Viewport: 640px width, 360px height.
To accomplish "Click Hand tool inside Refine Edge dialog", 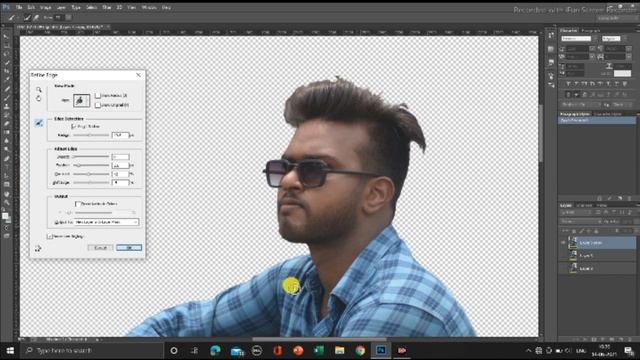I will [x=38, y=98].
